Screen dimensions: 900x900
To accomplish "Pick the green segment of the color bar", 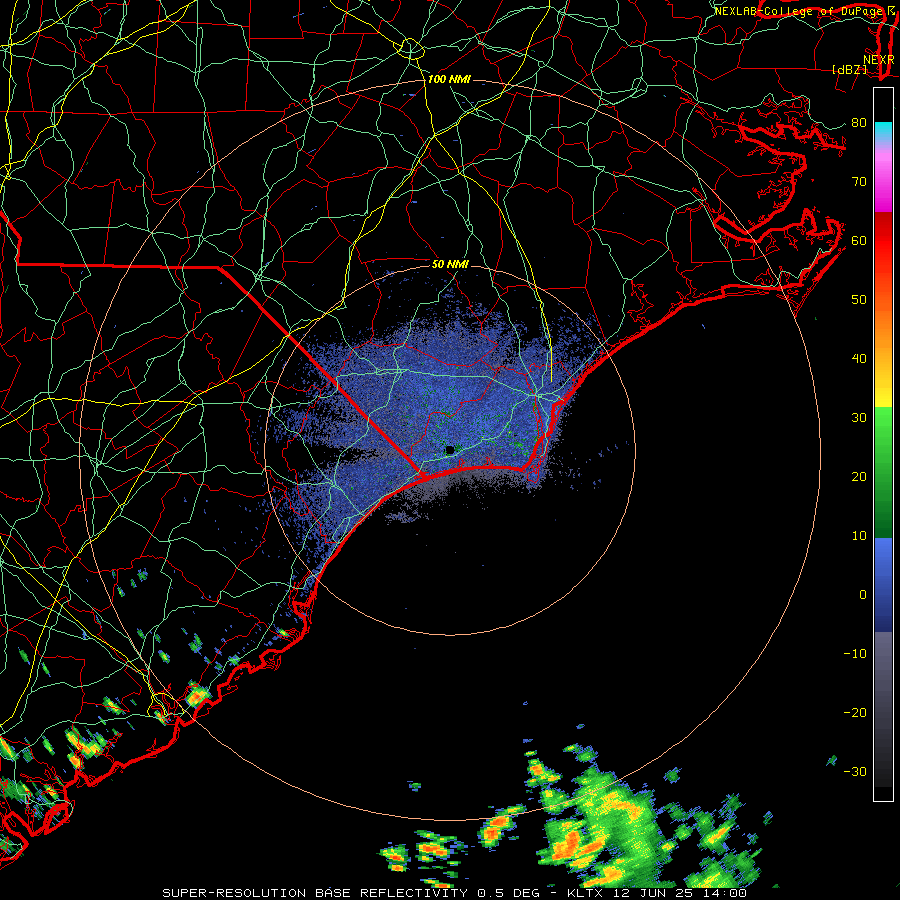I will [883, 472].
